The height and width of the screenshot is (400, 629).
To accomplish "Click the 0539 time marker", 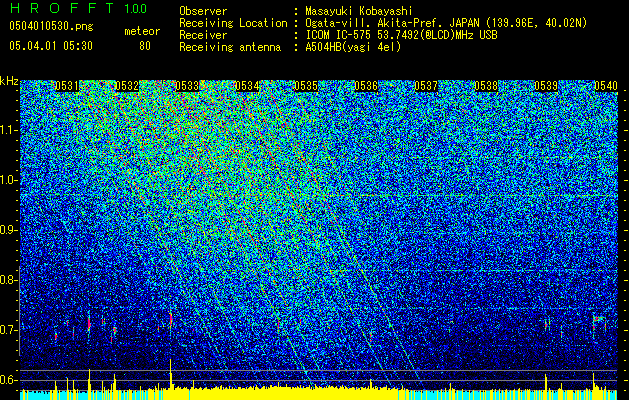I will point(546,86).
